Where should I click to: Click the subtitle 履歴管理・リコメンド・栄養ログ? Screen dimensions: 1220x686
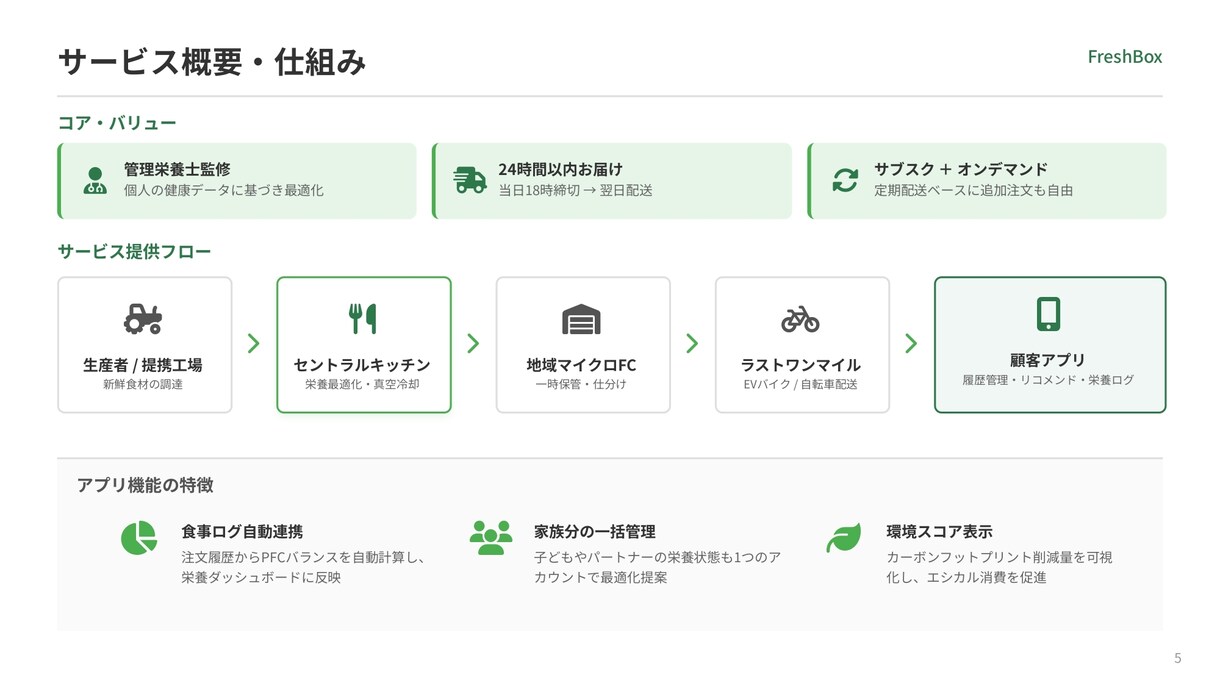click(x=1049, y=380)
